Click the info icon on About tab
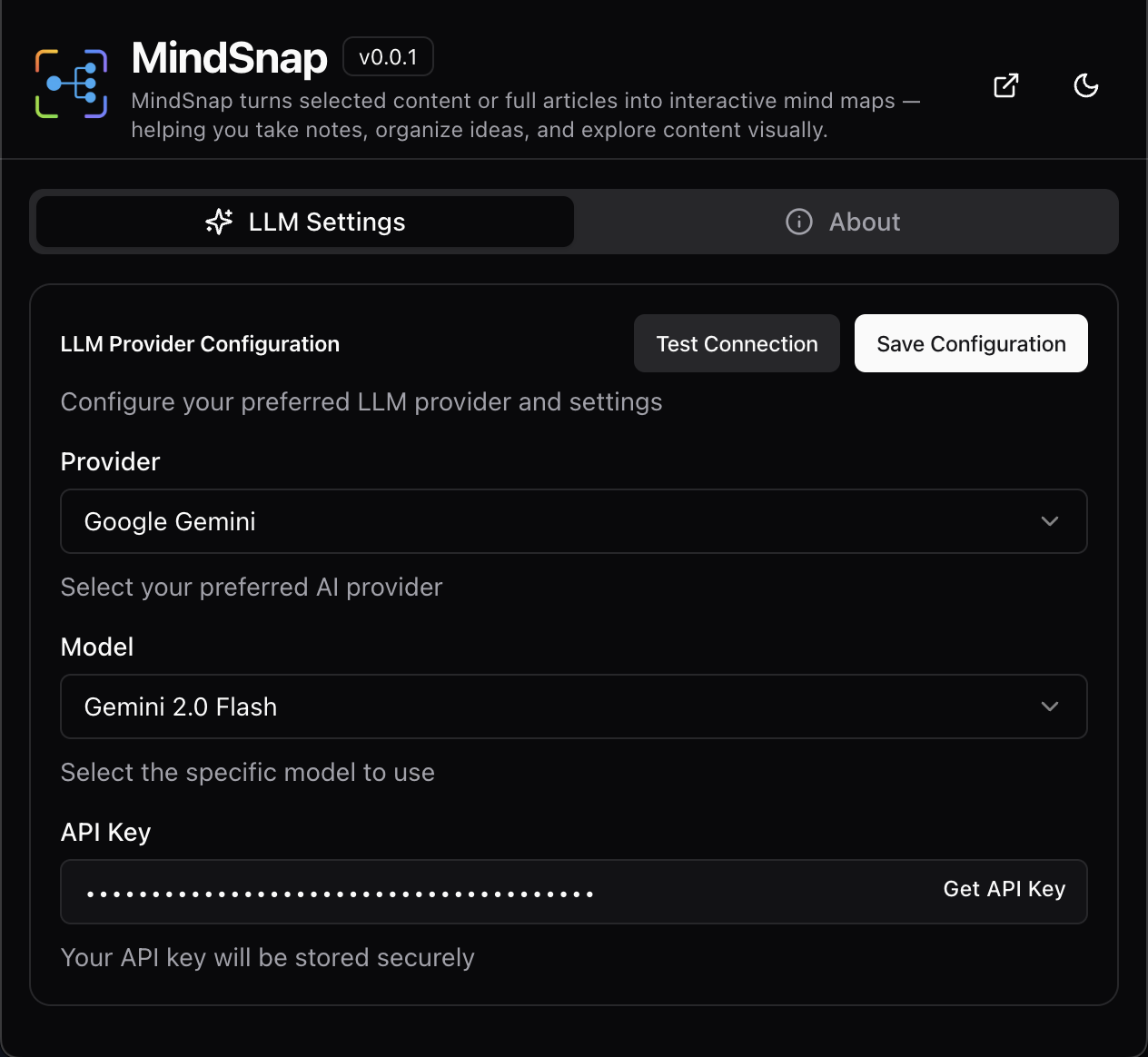1148x1057 pixels. [x=799, y=222]
